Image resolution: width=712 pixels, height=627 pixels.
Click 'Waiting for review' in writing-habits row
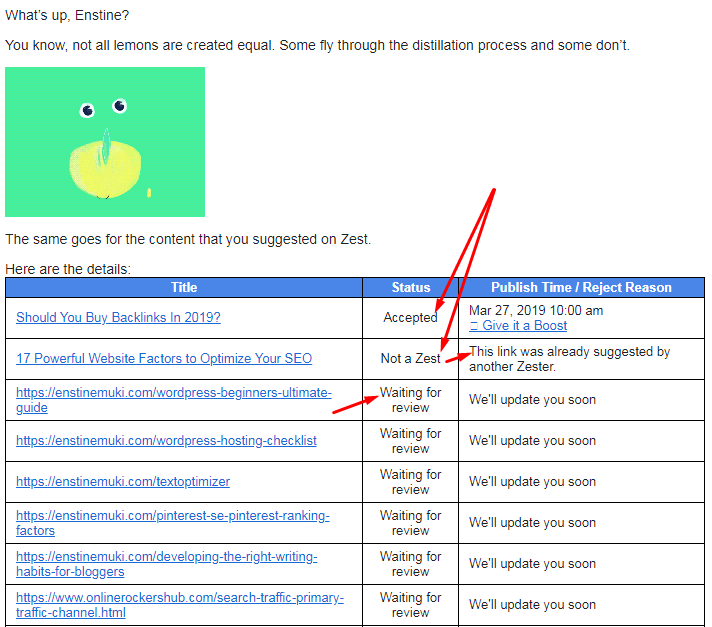tap(410, 563)
